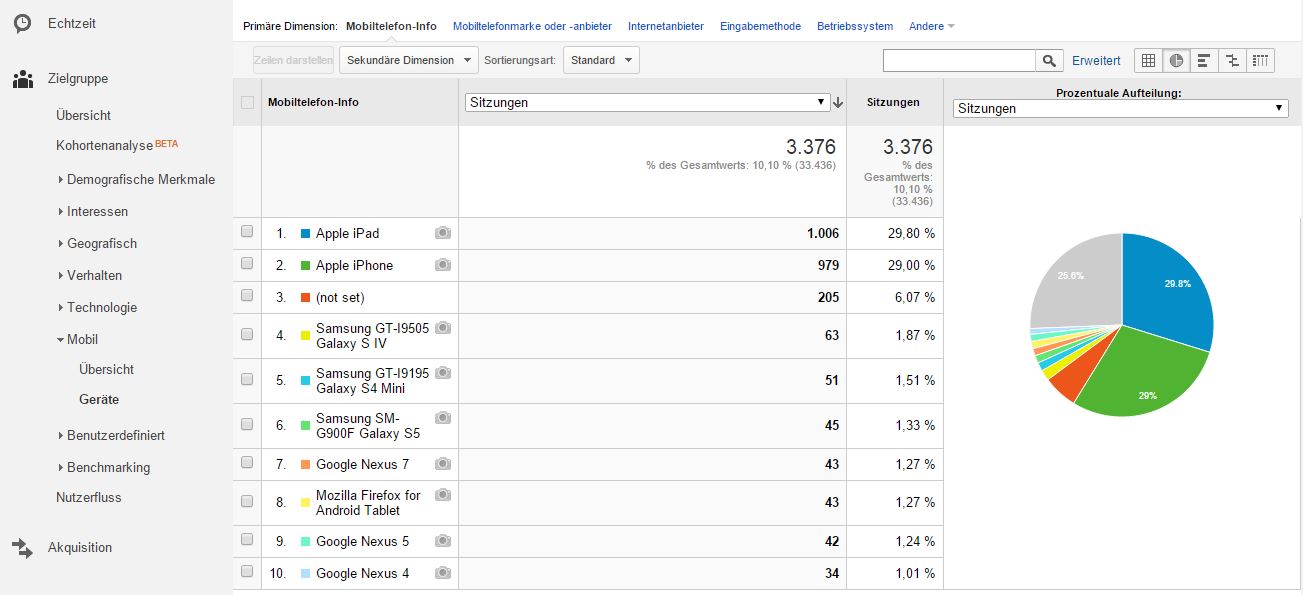Open the Sortierungsart Standard dropdown
The width and height of the screenshot is (1303, 595).
pos(601,60)
